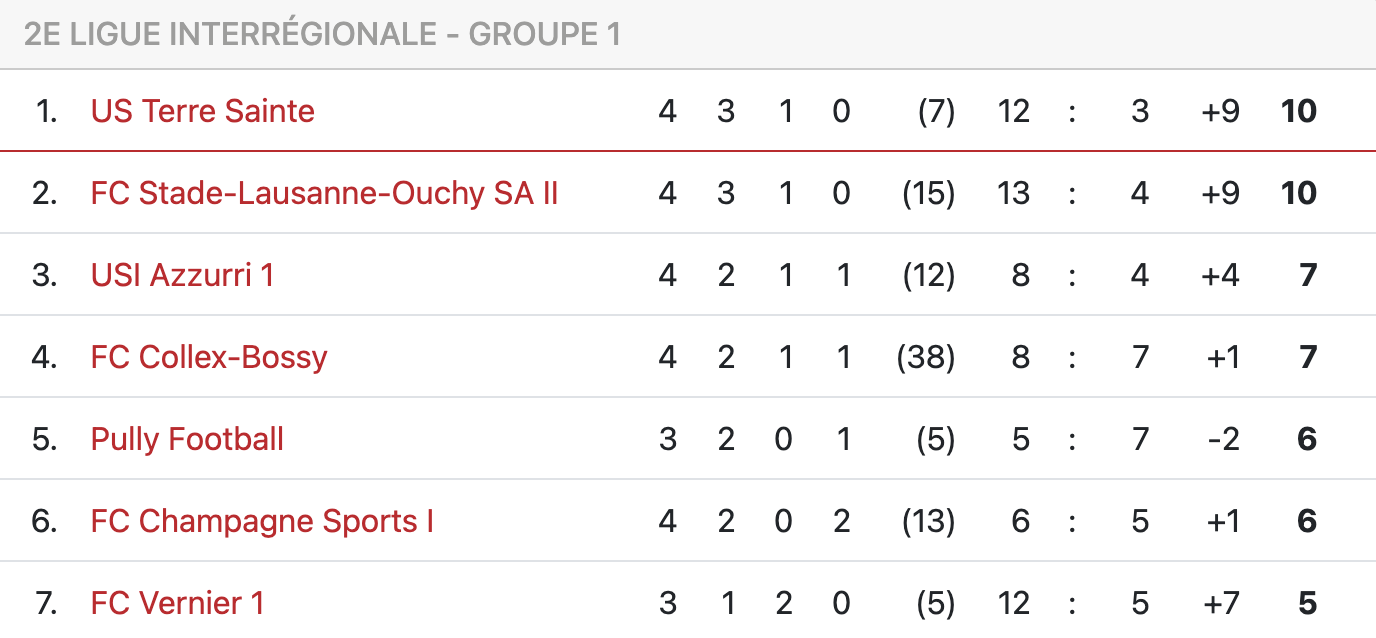This screenshot has width=1376, height=638.
Task: Click the +9 goal difference for Stade-Lausanne-Ouchy
Action: pos(1220,193)
